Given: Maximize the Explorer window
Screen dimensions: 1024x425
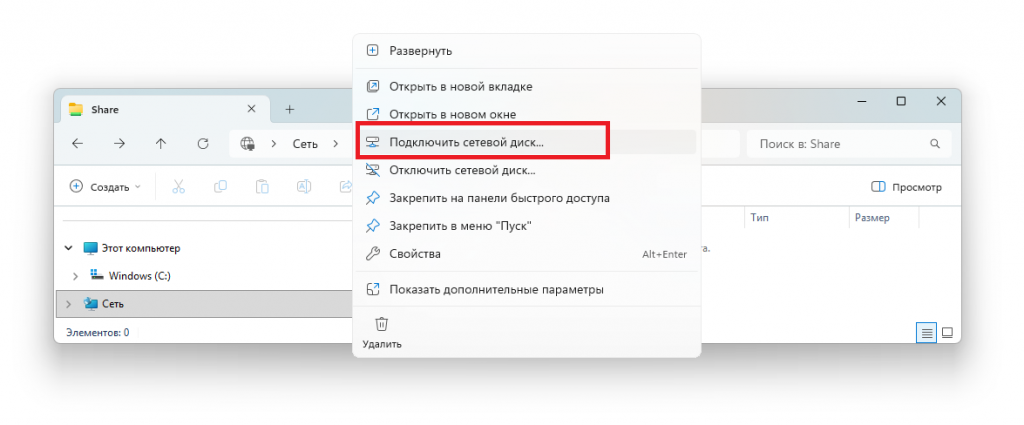Looking at the screenshot, I should [x=901, y=101].
